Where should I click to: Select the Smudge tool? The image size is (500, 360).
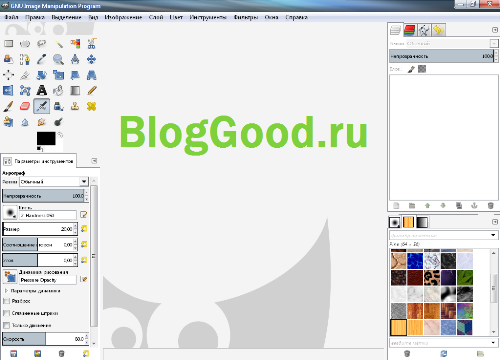tap(41, 122)
